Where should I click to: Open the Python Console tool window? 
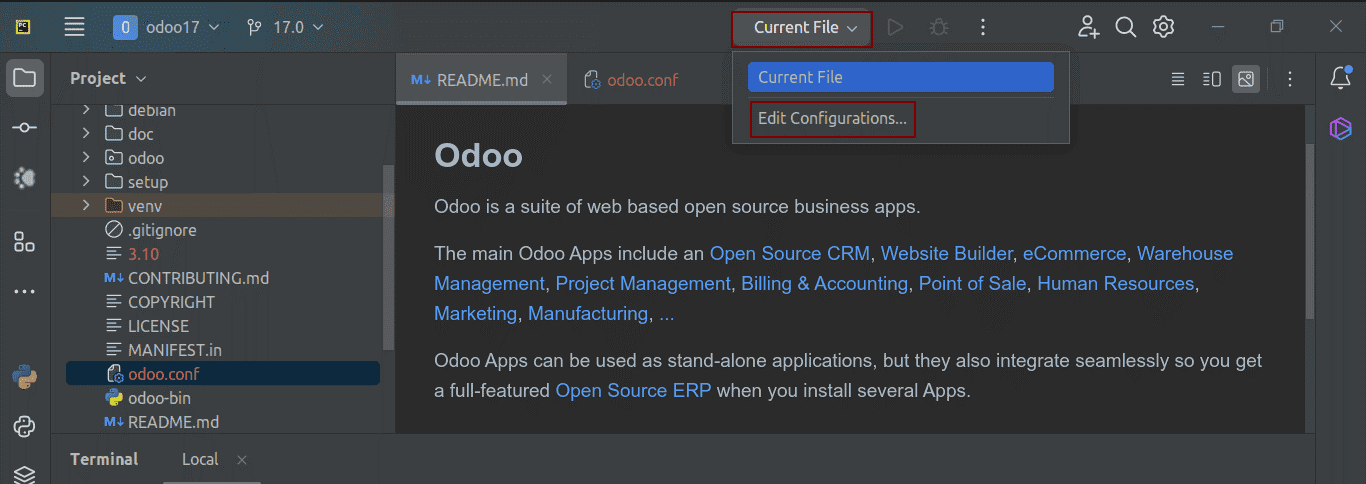click(x=25, y=377)
